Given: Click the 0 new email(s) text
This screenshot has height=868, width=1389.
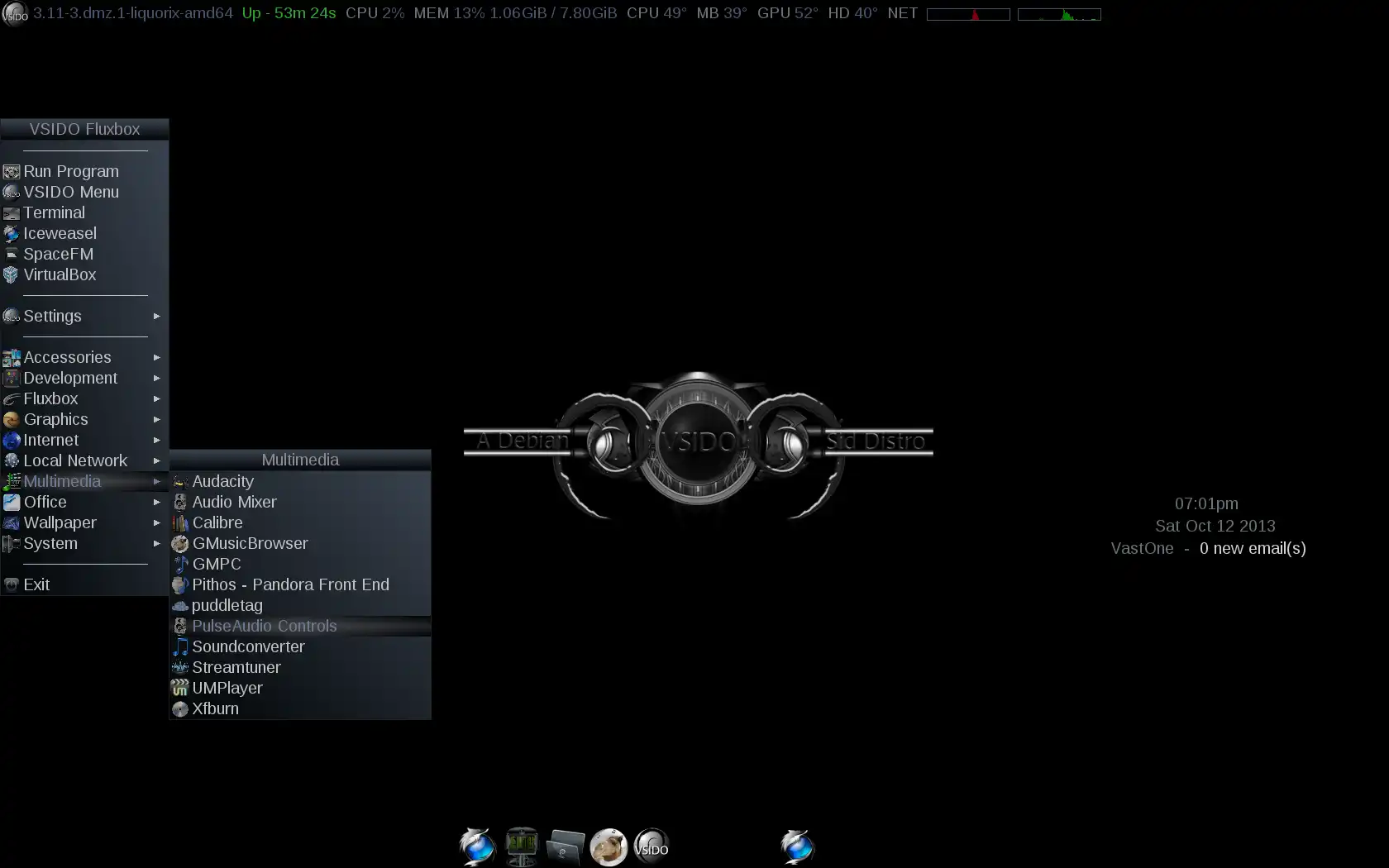Looking at the screenshot, I should coord(1253,548).
